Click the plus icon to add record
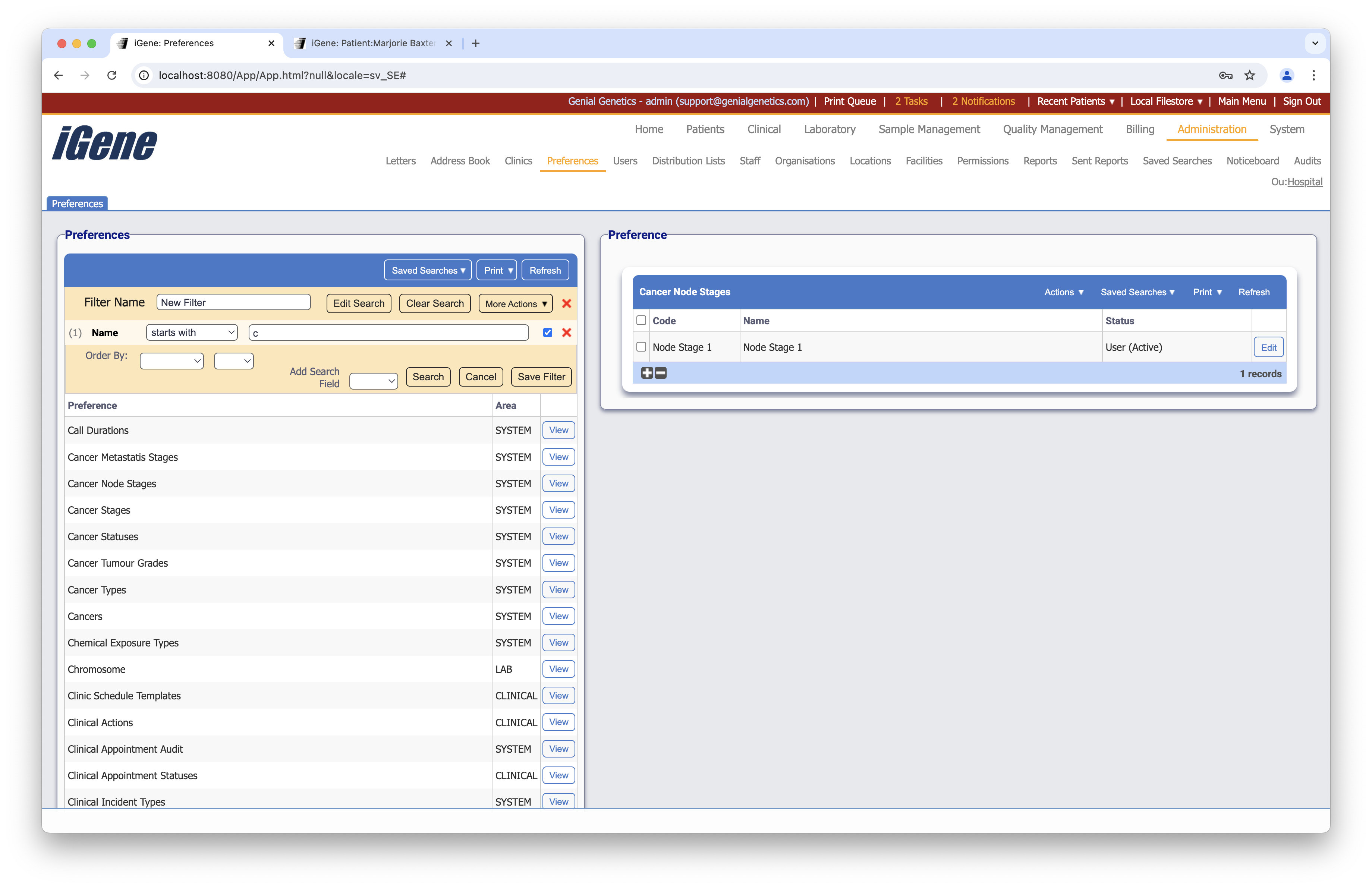The image size is (1372, 888). pyautogui.click(x=647, y=374)
